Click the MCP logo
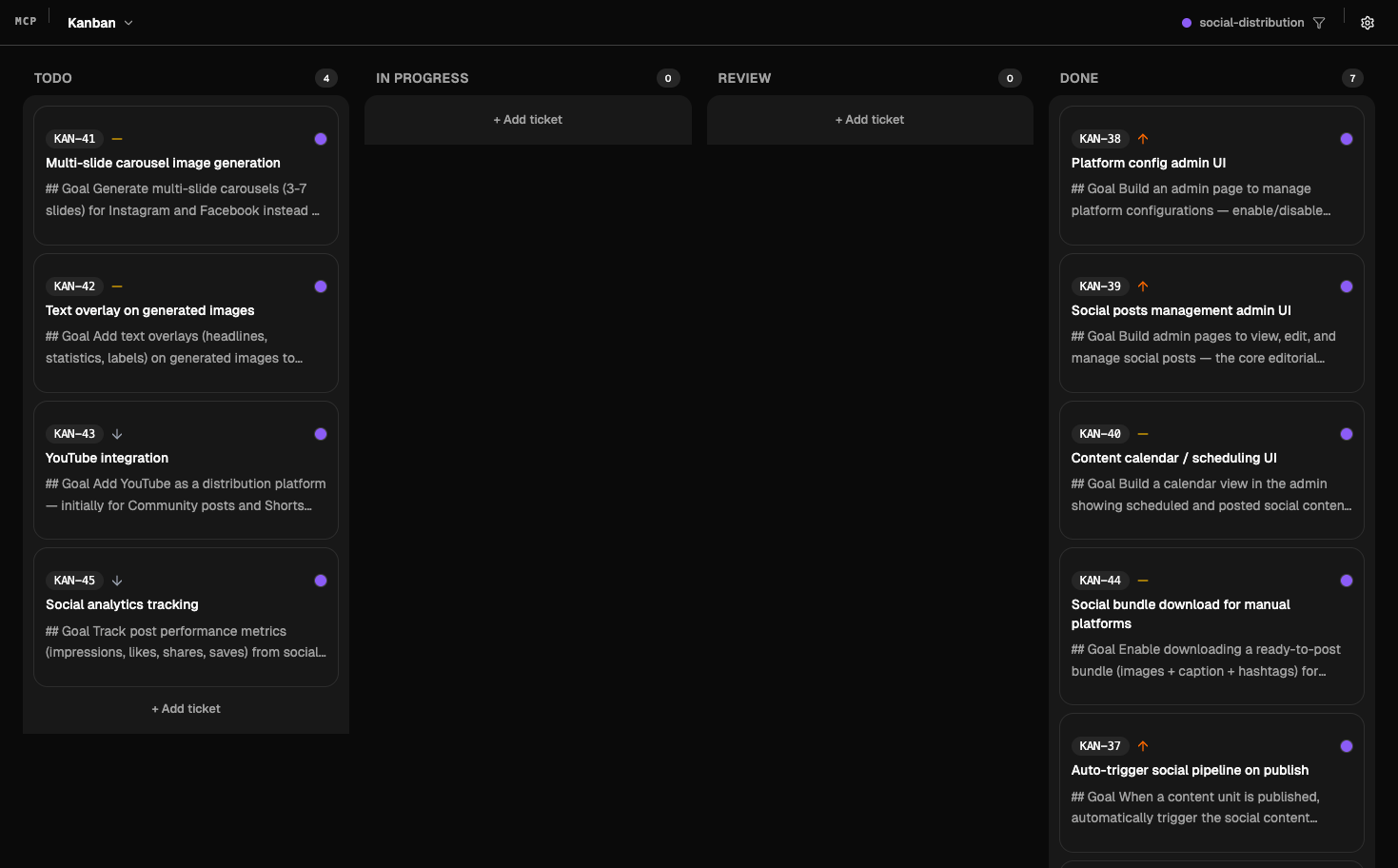 [x=26, y=21]
